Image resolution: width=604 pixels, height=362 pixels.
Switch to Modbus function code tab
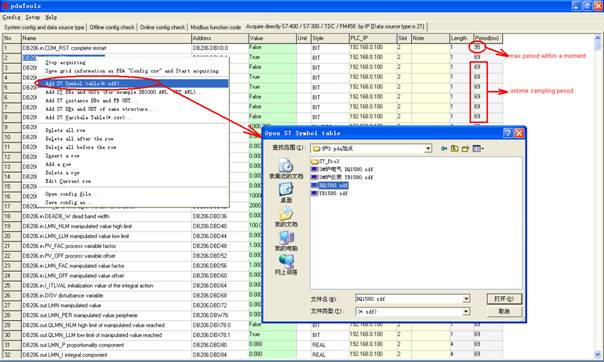[x=216, y=27]
